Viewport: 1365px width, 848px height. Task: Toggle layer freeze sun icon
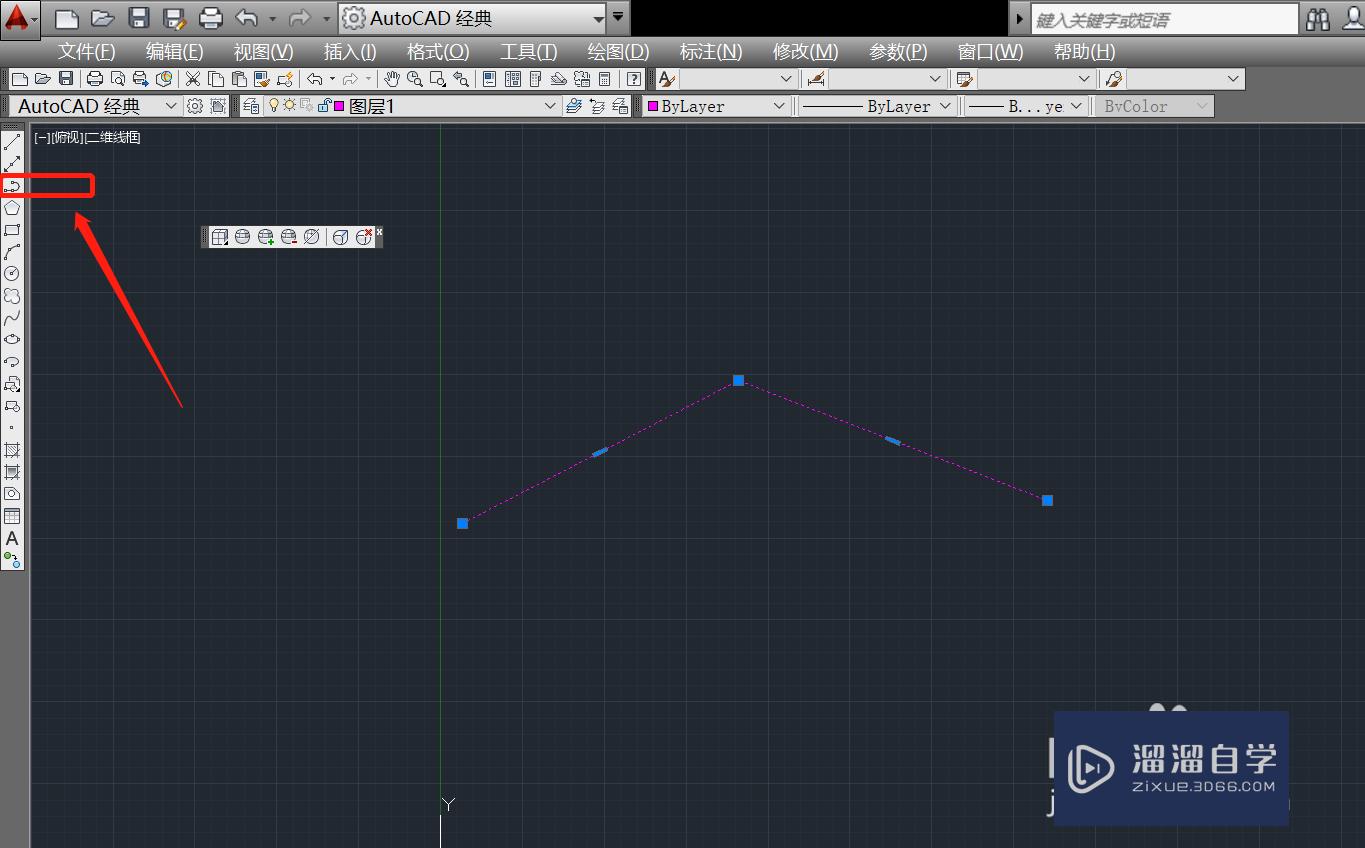click(x=290, y=106)
